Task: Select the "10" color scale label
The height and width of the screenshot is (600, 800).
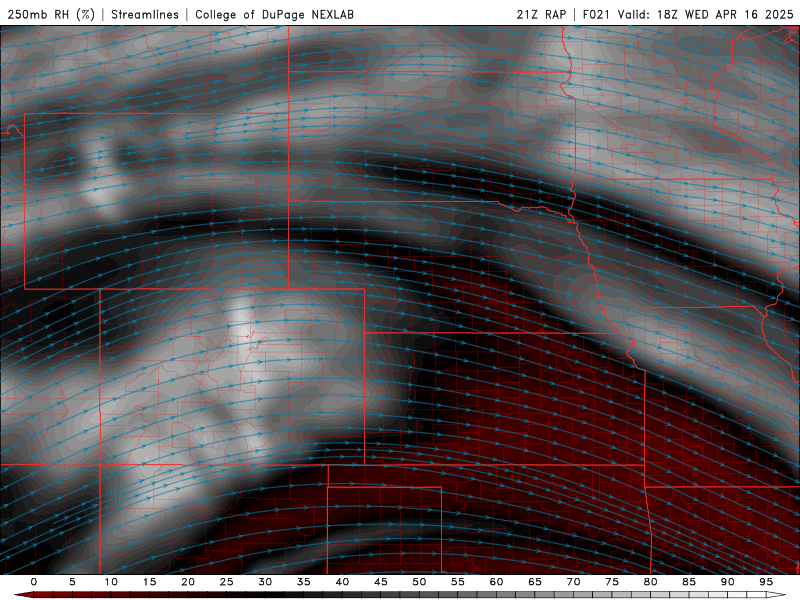Action: [x=111, y=582]
